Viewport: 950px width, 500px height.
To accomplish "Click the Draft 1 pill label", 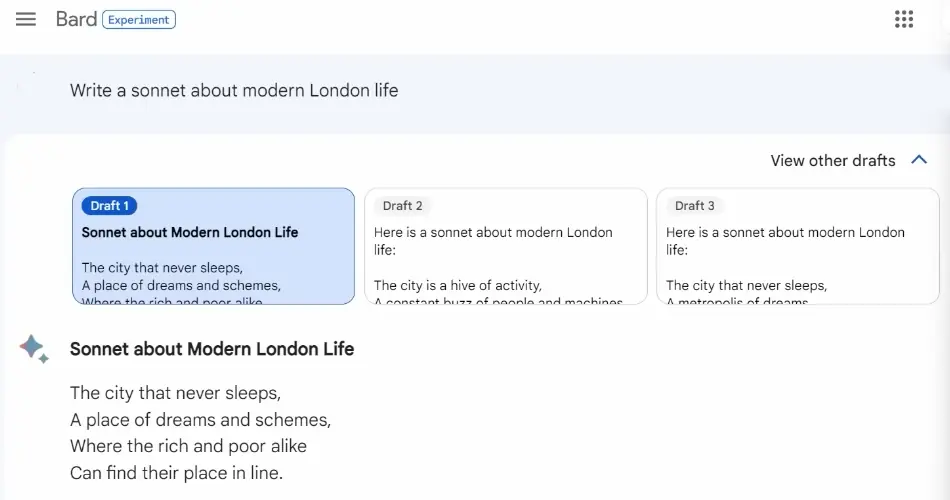I will 109,206.
